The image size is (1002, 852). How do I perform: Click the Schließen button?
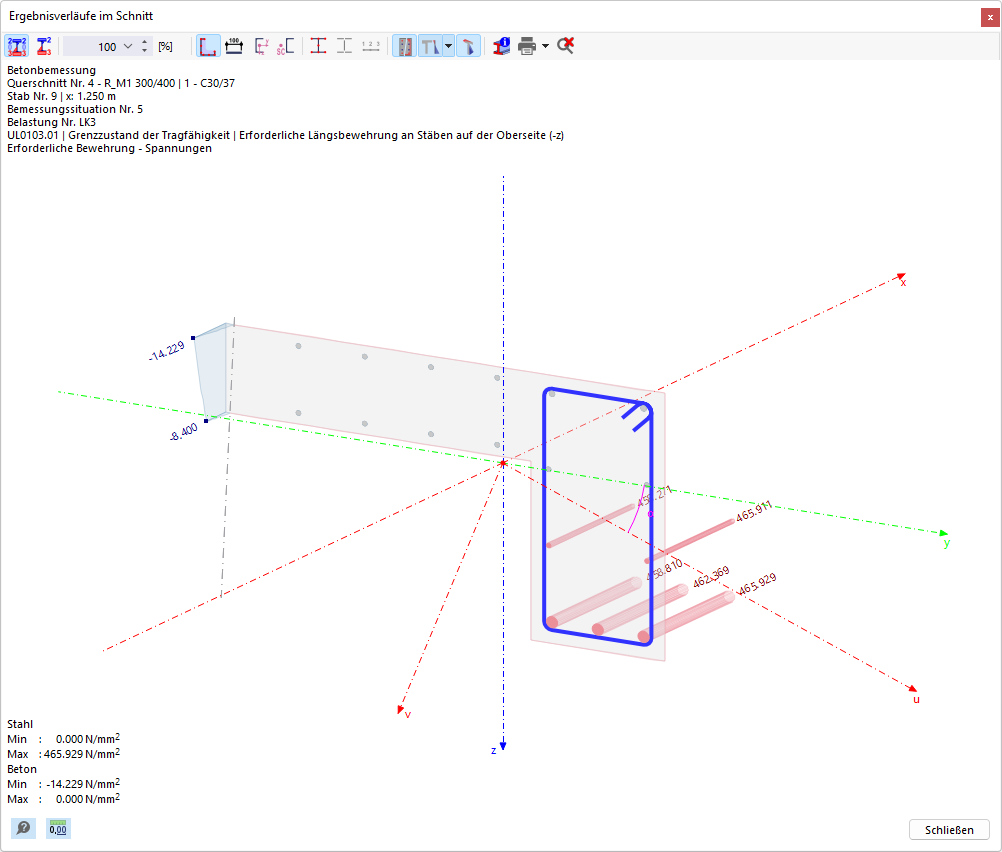point(949,830)
